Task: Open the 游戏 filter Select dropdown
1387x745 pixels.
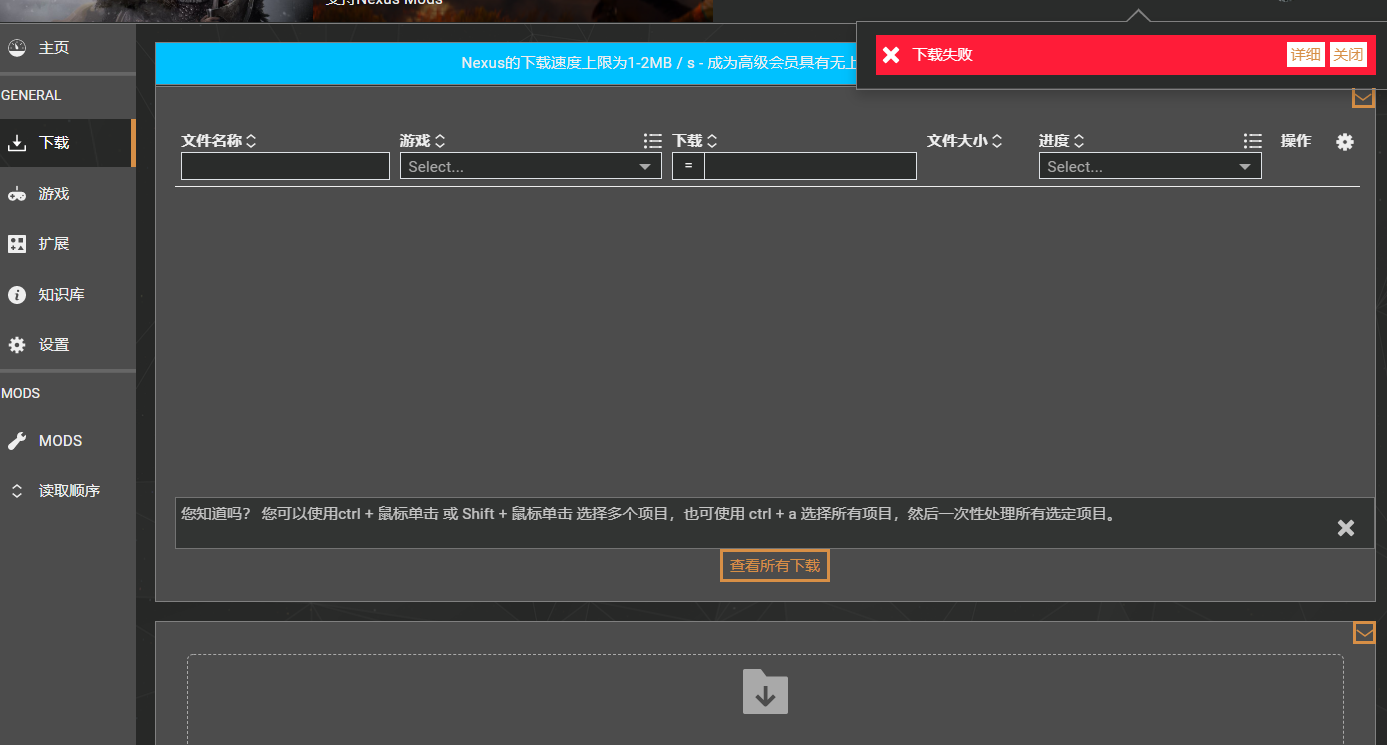Action: click(531, 166)
